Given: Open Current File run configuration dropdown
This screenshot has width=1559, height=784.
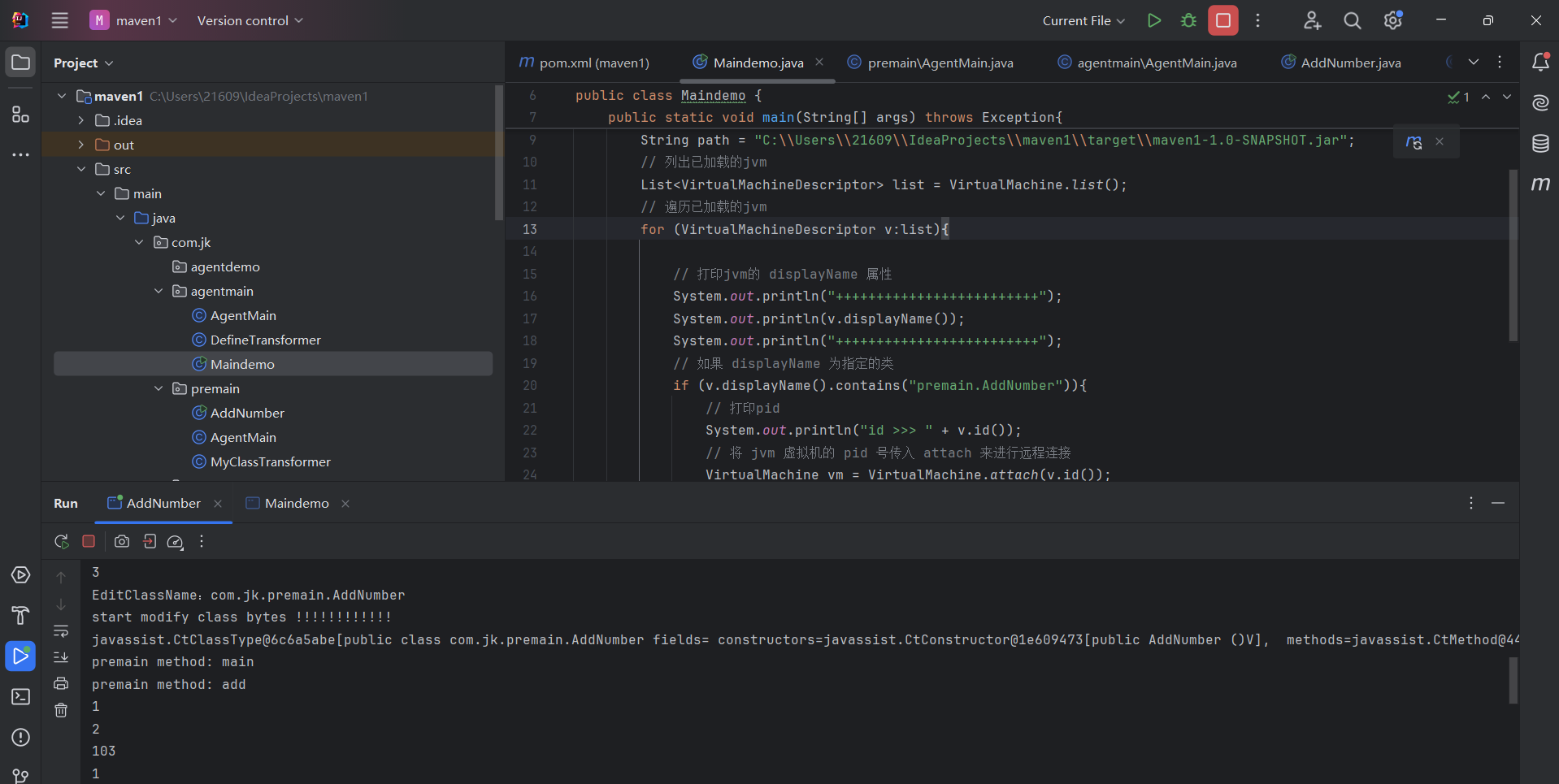Looking at the screenshot, I should [x=1083, y=20].
